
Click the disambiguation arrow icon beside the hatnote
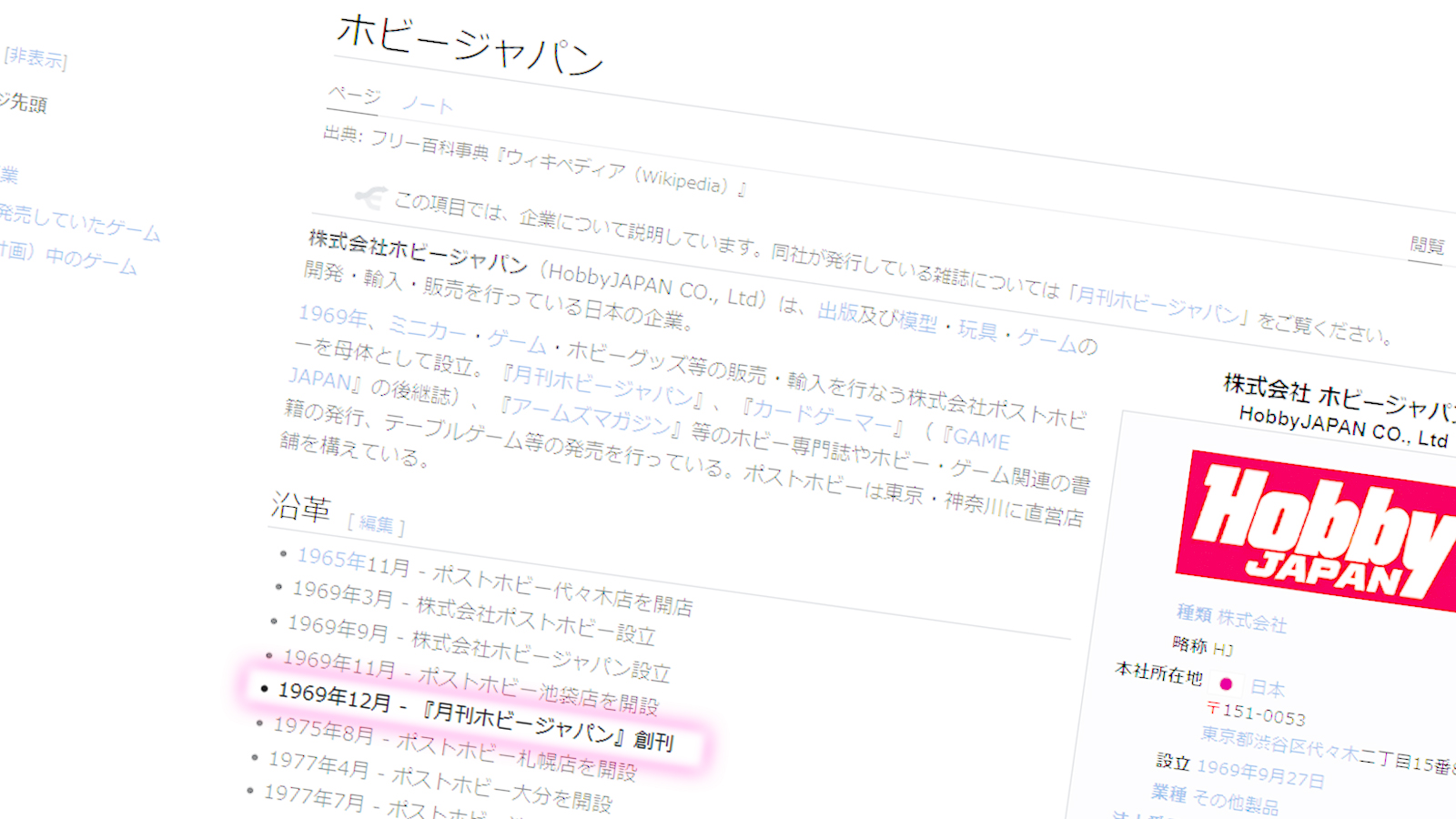[x=371, y=196]
